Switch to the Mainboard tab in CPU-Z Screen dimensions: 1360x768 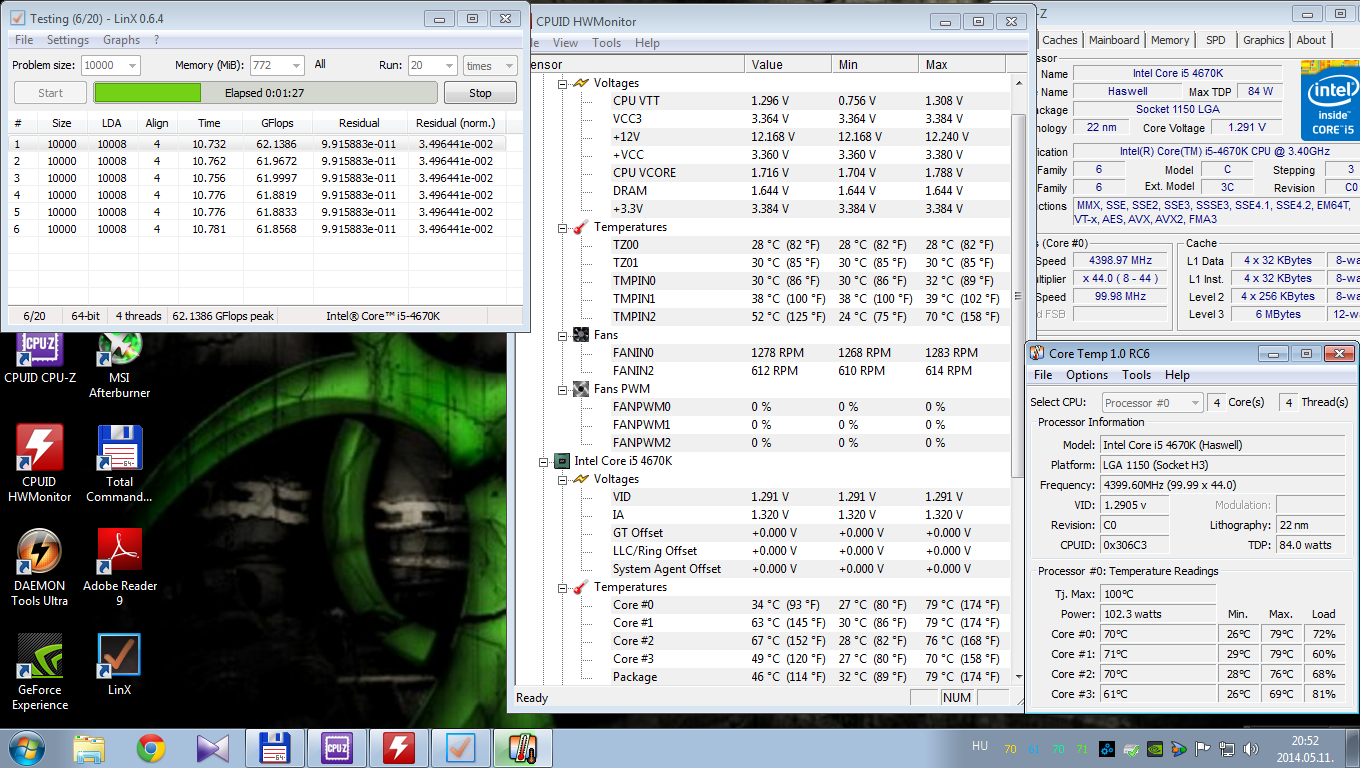coord(1114,40)
